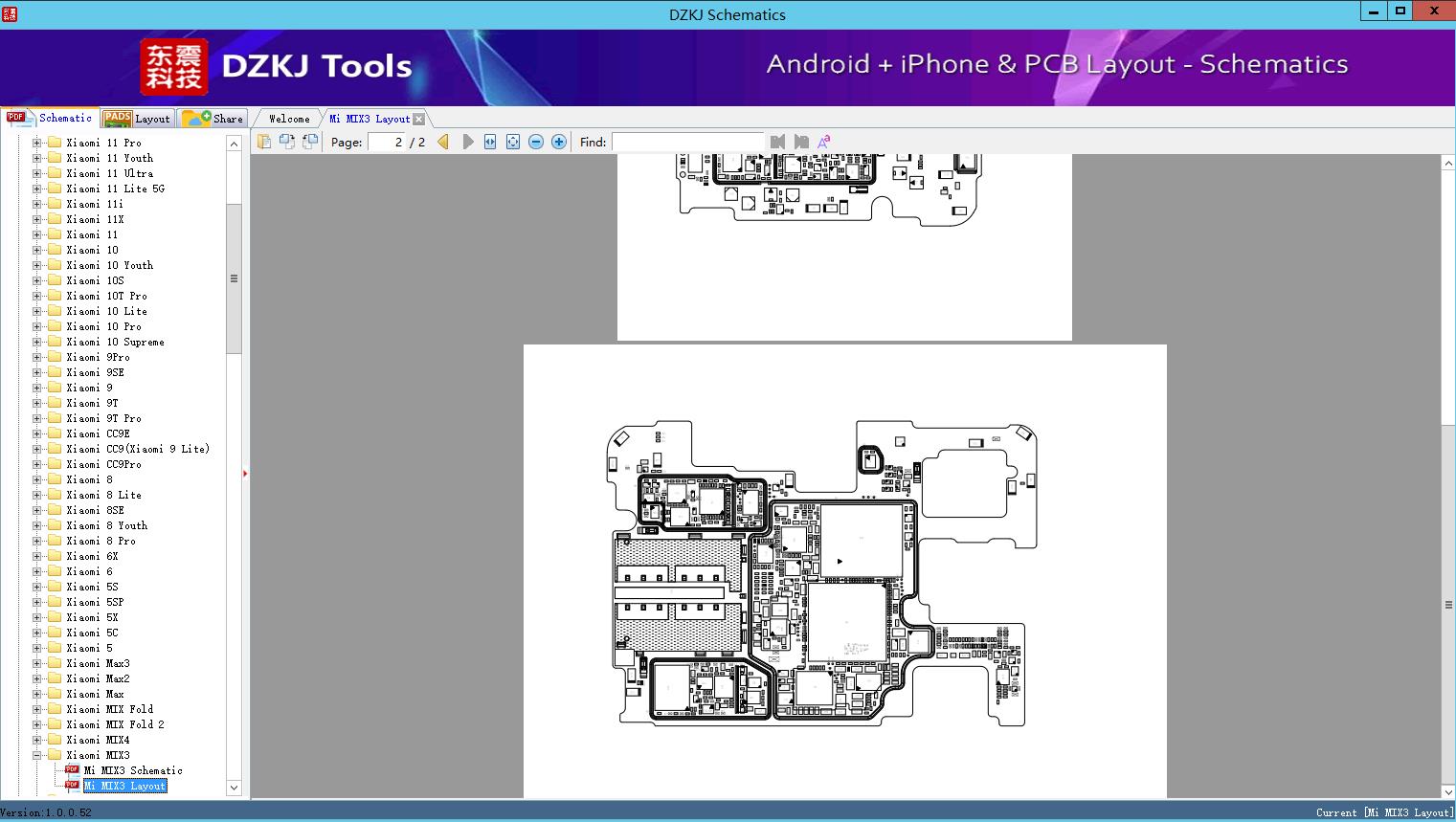
Task: Select Xiaomi MIX Fold in tree
Action: click(x=109, y=709)
